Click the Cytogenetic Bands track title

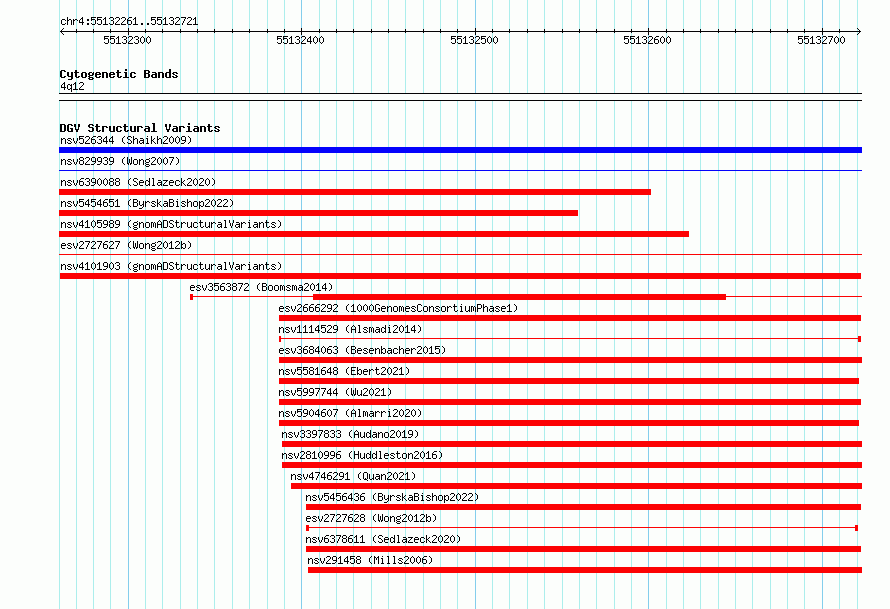pos(119,74)
